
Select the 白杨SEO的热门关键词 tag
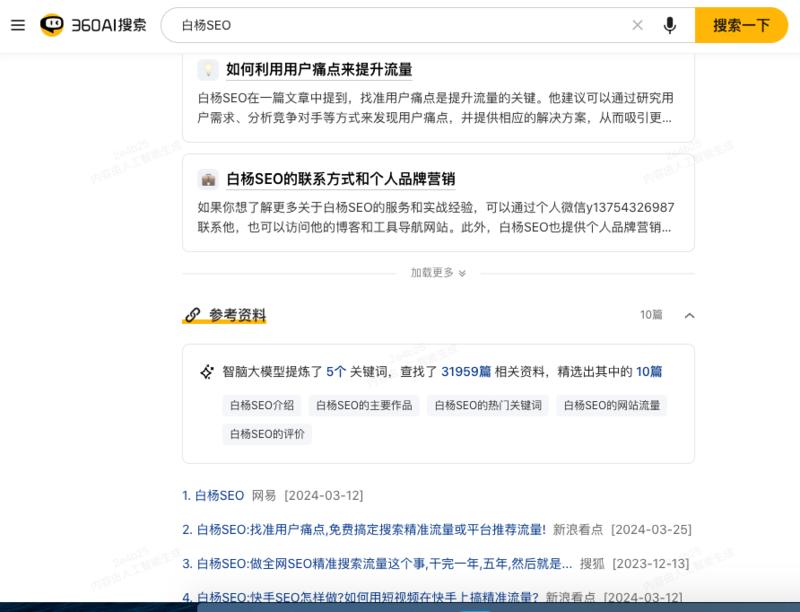(487, 405)
